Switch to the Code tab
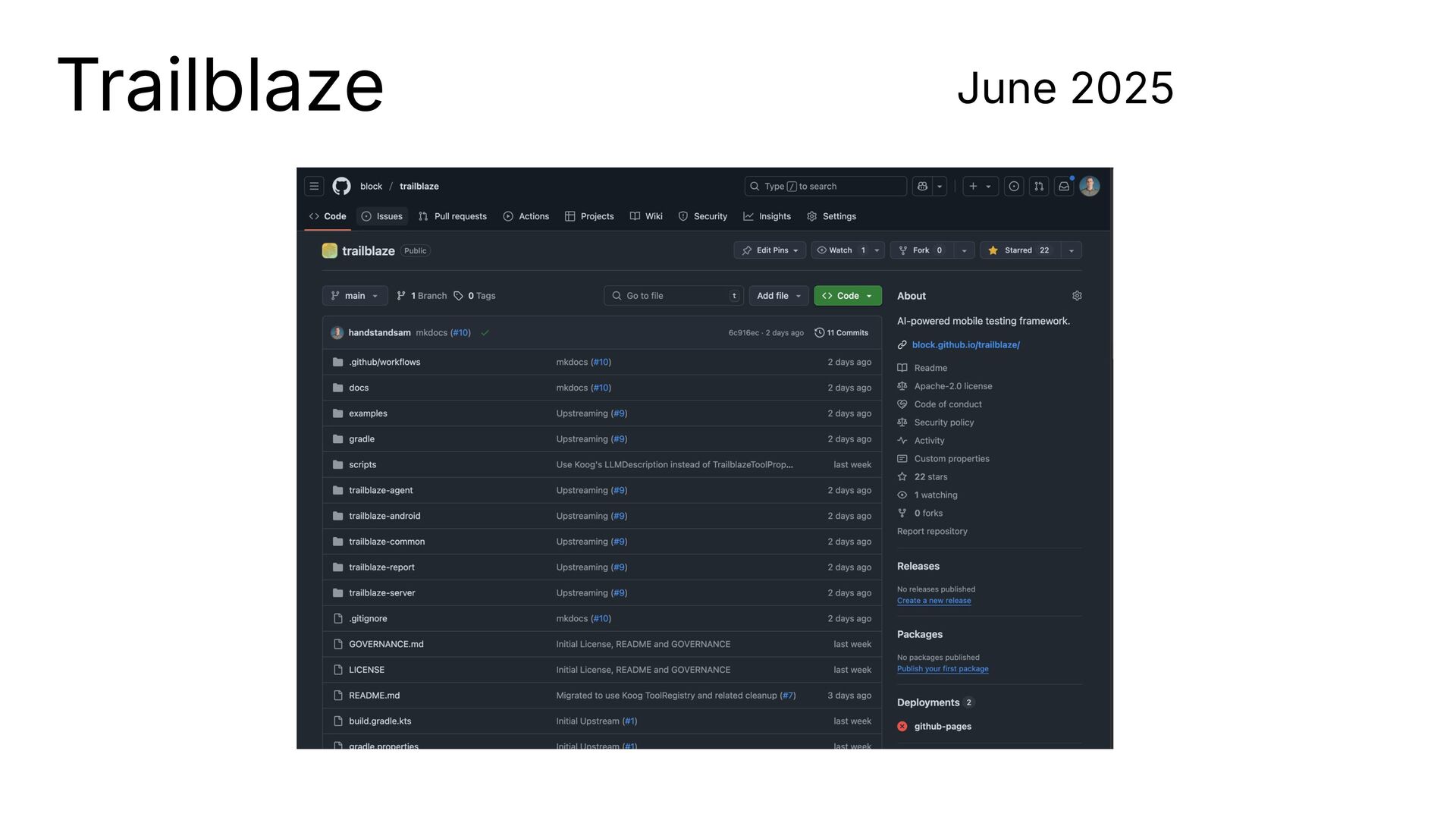Viewport: 1456px width, 820px height. [328, 216]
